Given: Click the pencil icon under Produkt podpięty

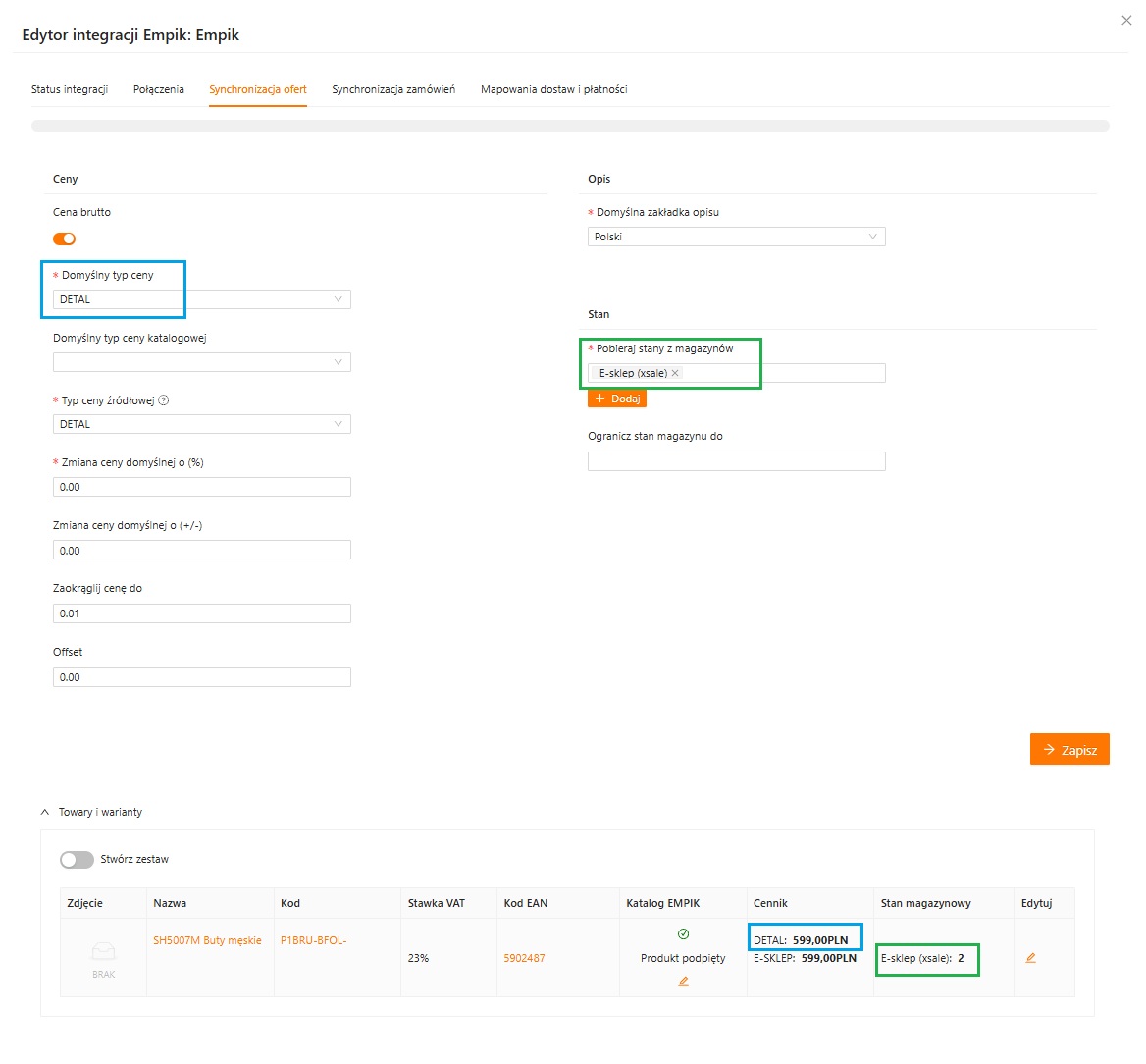Looking at the screenshot, I should (683, 982).
